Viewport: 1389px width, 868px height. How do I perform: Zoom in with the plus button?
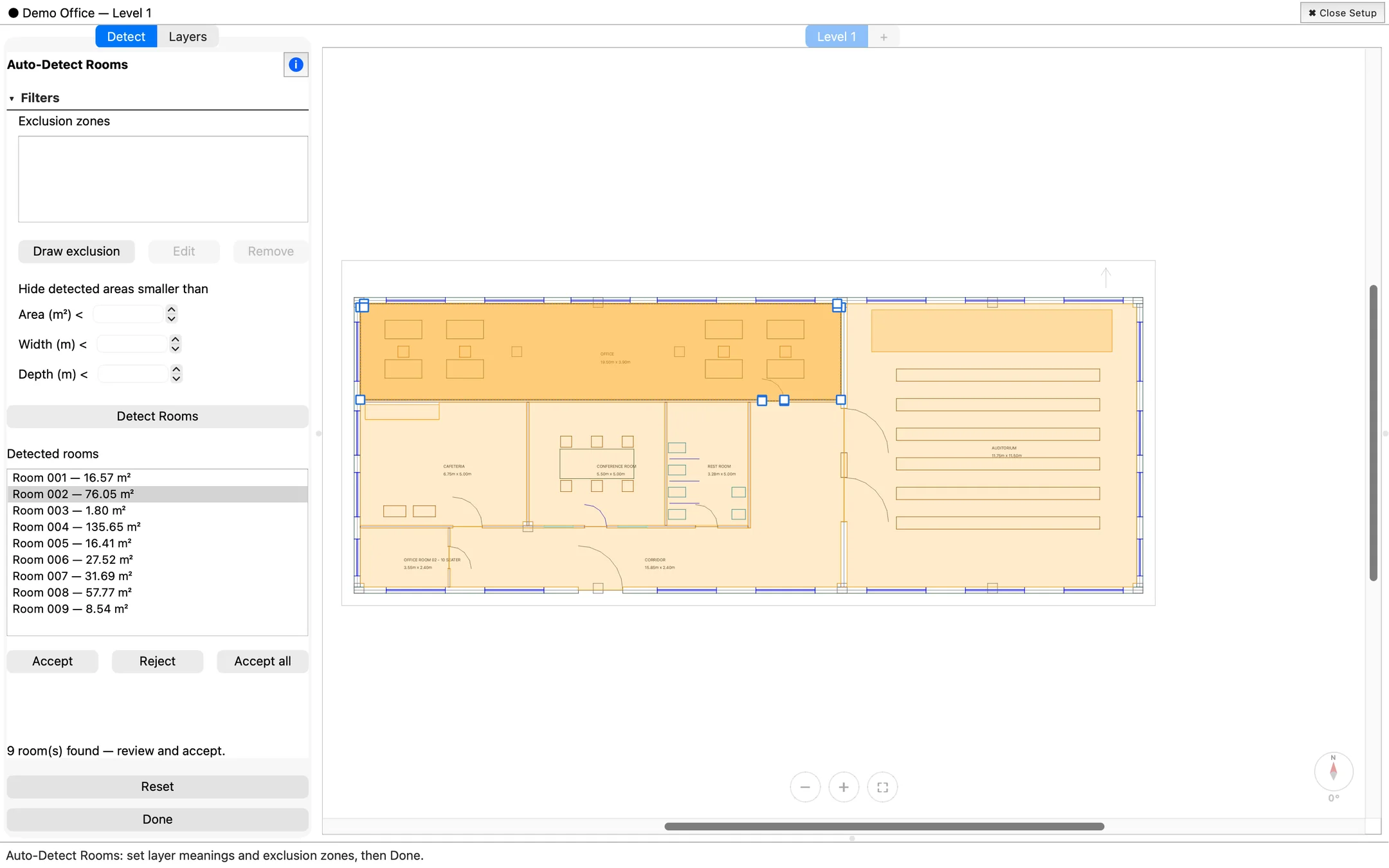coord(844,787)
